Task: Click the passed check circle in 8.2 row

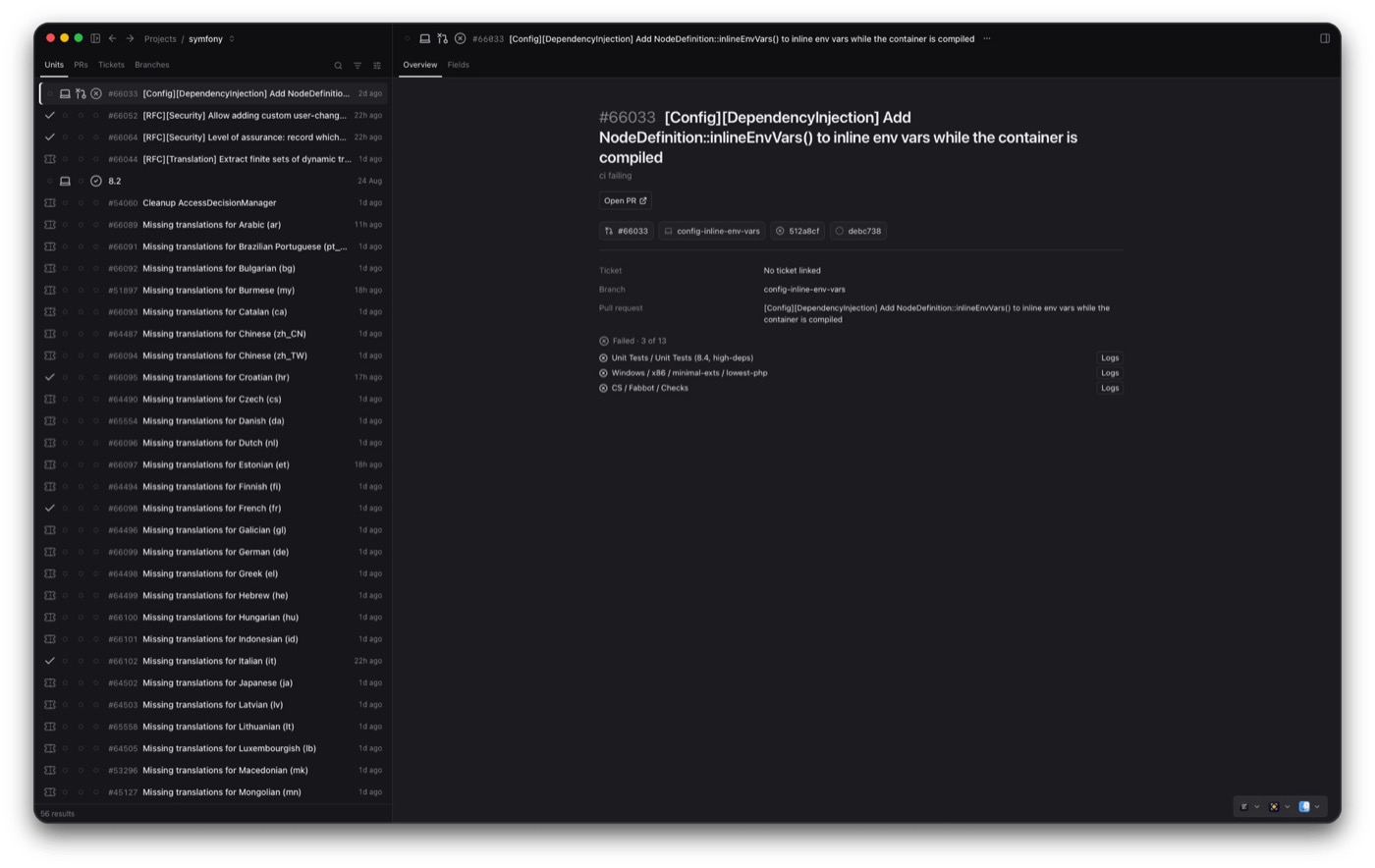Action: coord(96,181)
